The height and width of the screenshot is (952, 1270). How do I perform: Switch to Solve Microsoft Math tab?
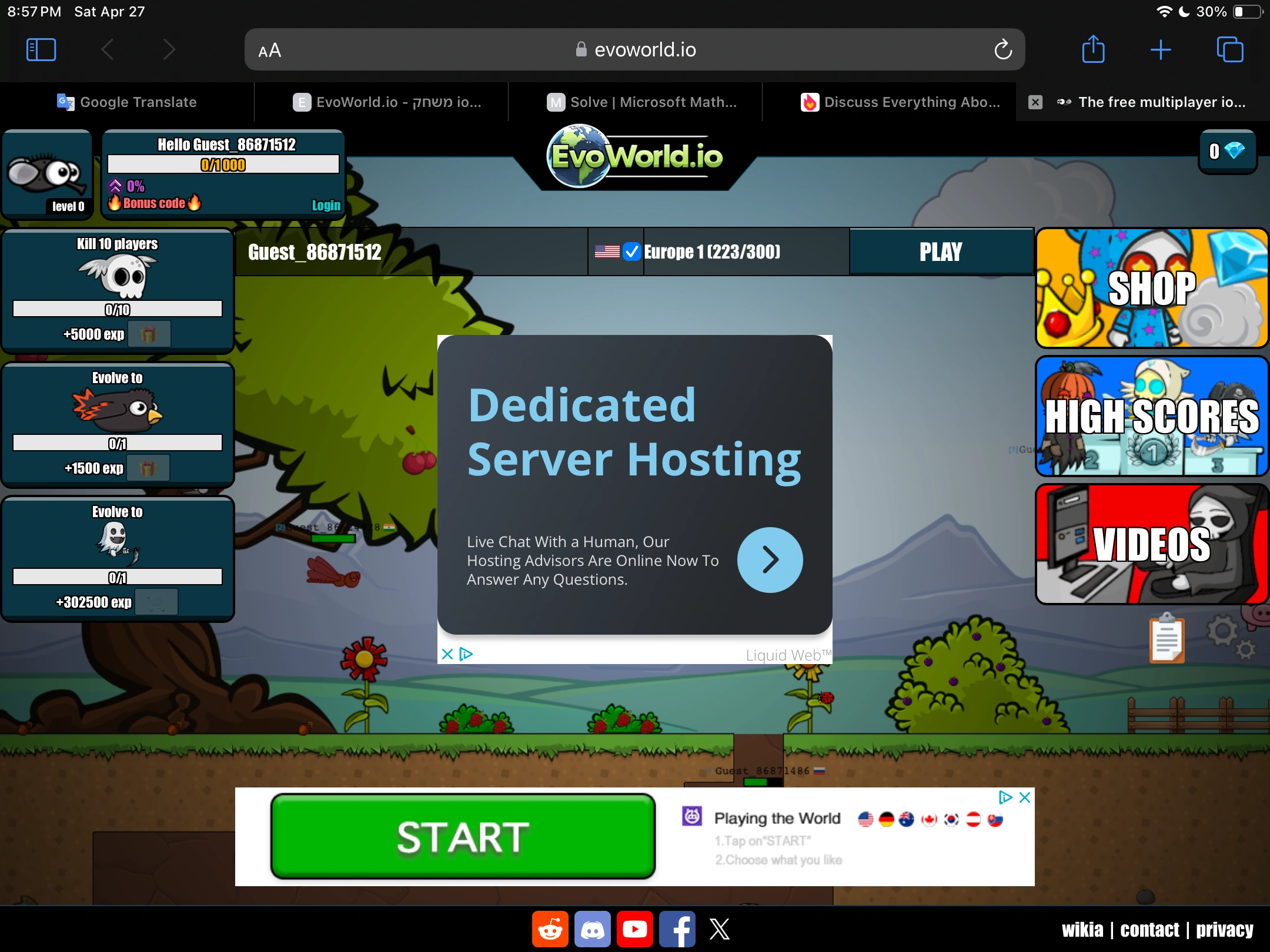click(x=641, y=102)
